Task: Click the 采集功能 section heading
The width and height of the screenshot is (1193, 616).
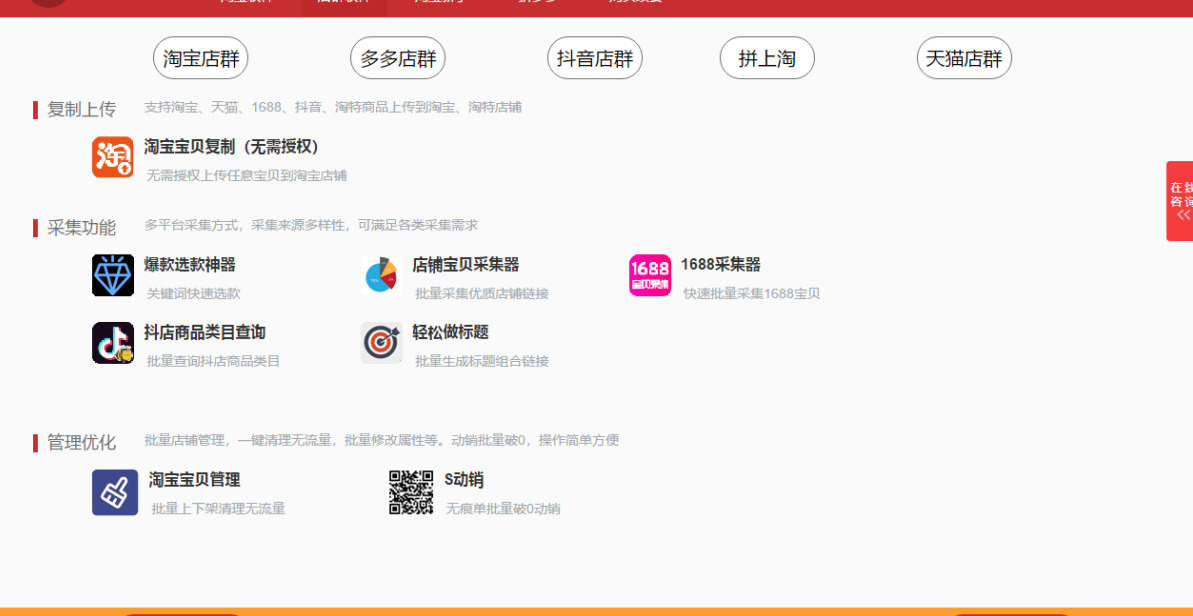Action: click(x=81, y=227)
